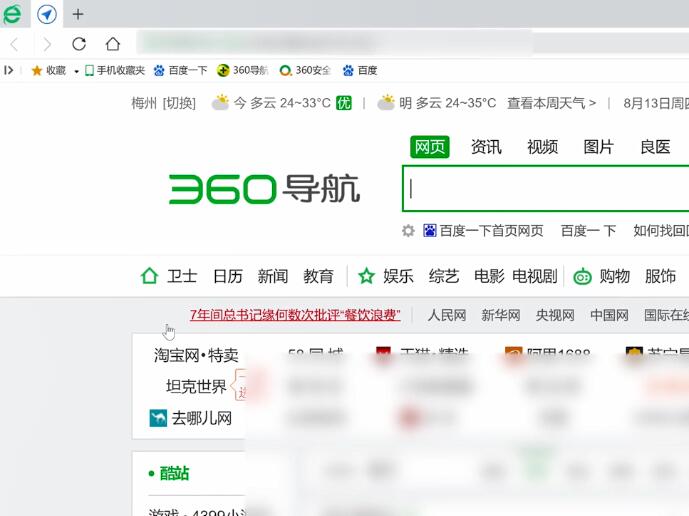689x516 pixels.
Task: Open the red 餐饮浪费 headline link
Action: 295,315
